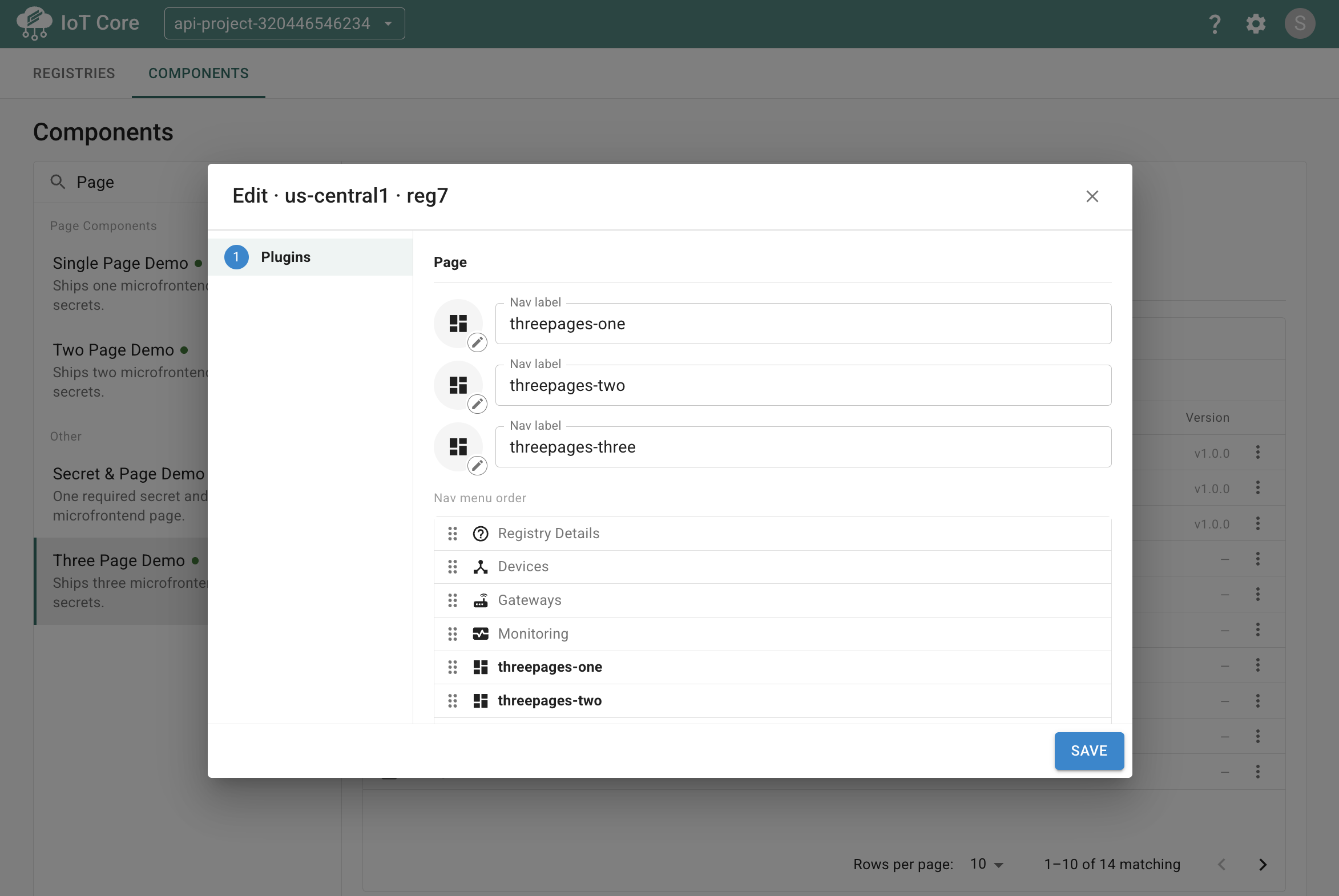Open the settings gear icon
Image resolution: width=1339 pixels, height=896 pixels.
click(x=1256, y=24)
